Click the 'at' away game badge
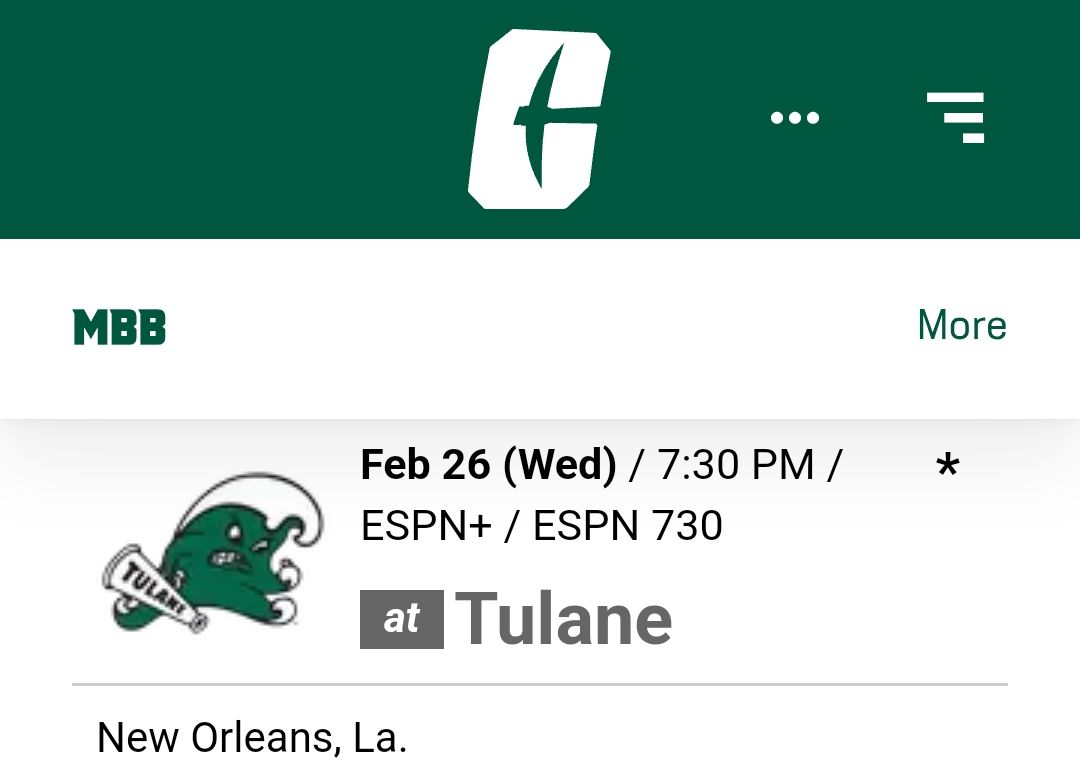The height and width of the screenshot is (768, 1080). (402, 619)
